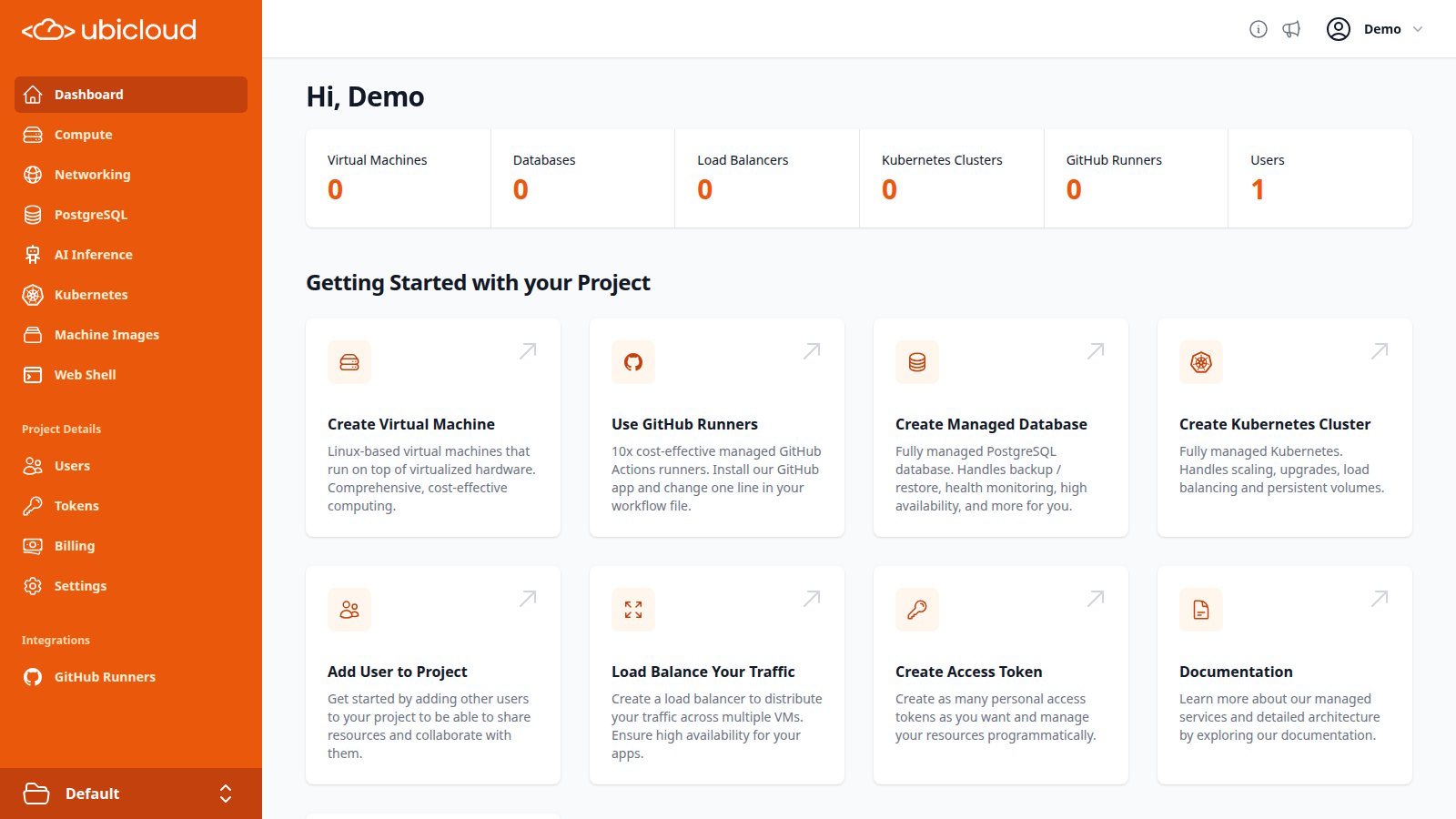Screen dimensions: 1456x819
Task: Click the Create Access Token card key icon
Action: 917,610
